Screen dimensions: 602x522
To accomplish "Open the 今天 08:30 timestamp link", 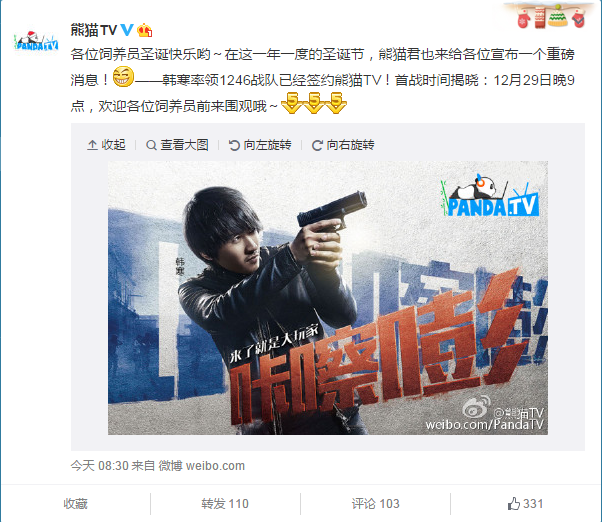I will [99, 466].
